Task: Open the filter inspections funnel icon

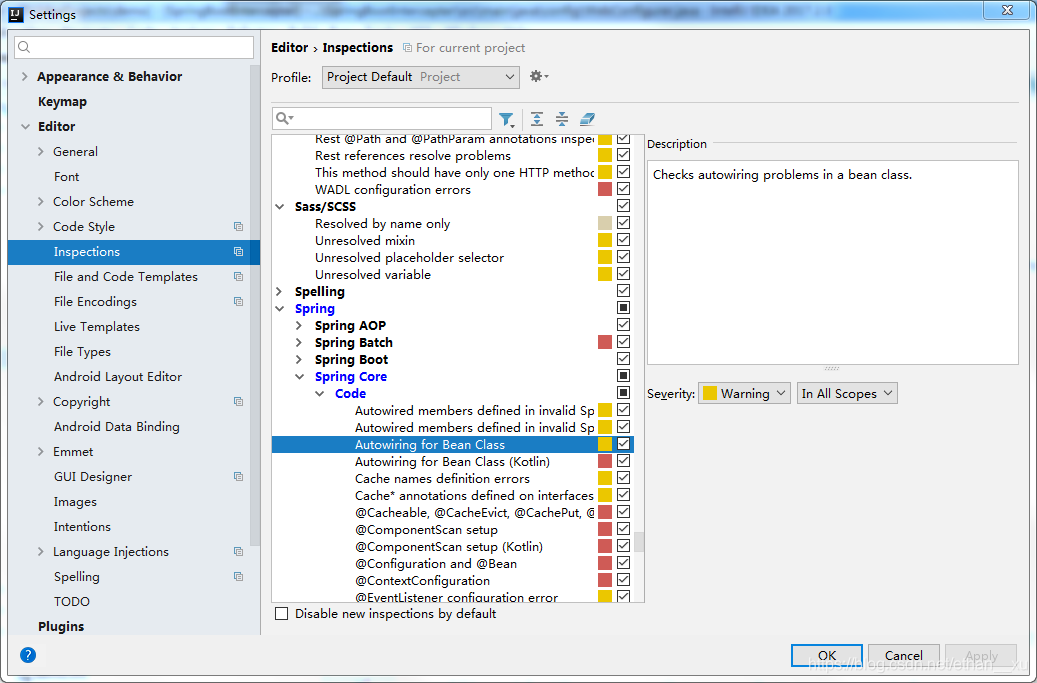Action: pos(507,119)
